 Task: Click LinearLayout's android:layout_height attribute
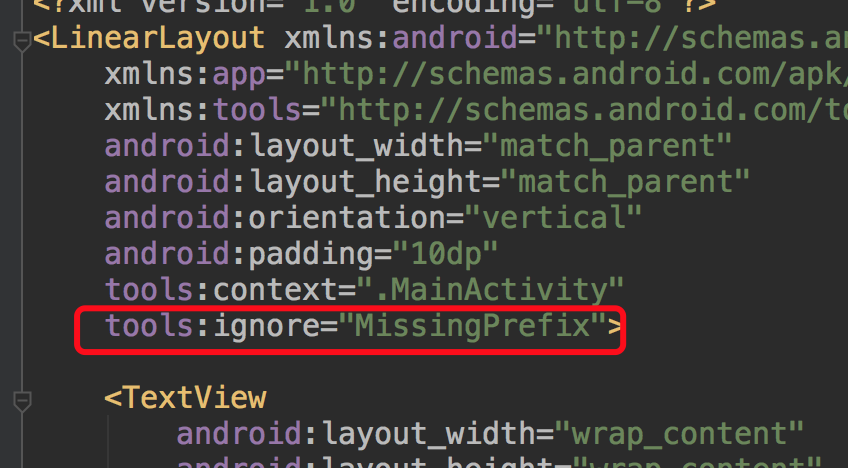[293, 182]
